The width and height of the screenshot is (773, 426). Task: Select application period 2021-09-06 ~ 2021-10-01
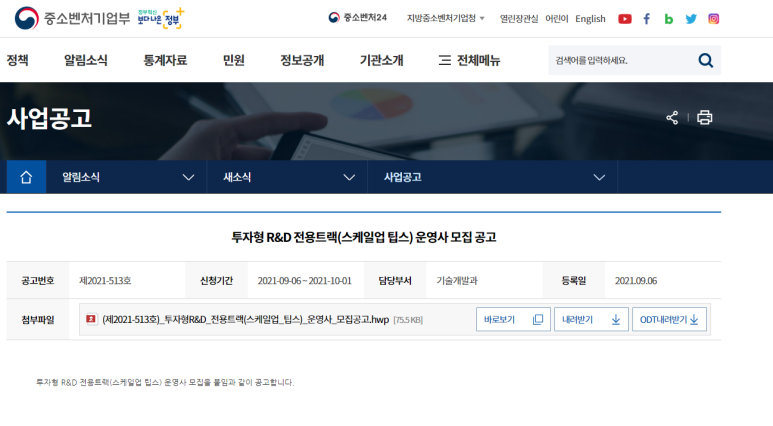click(x=304, y=281)
